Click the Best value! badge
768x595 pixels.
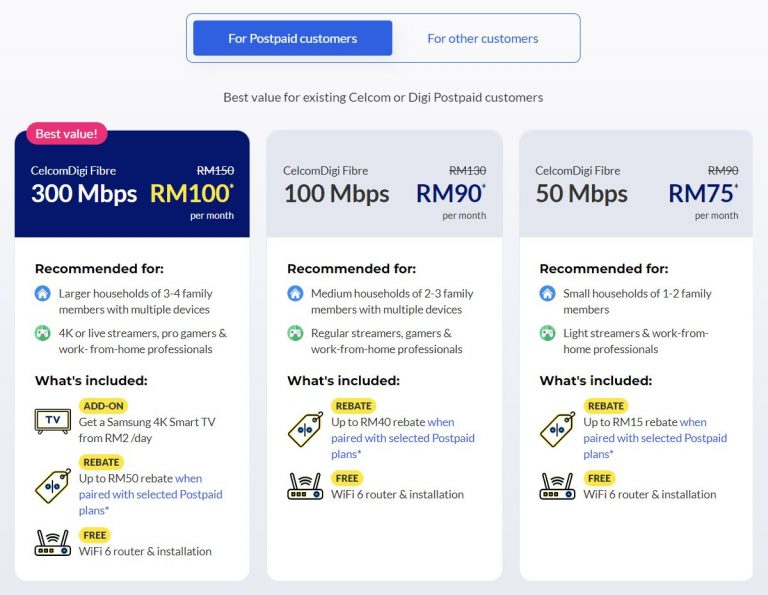[66, 133]
